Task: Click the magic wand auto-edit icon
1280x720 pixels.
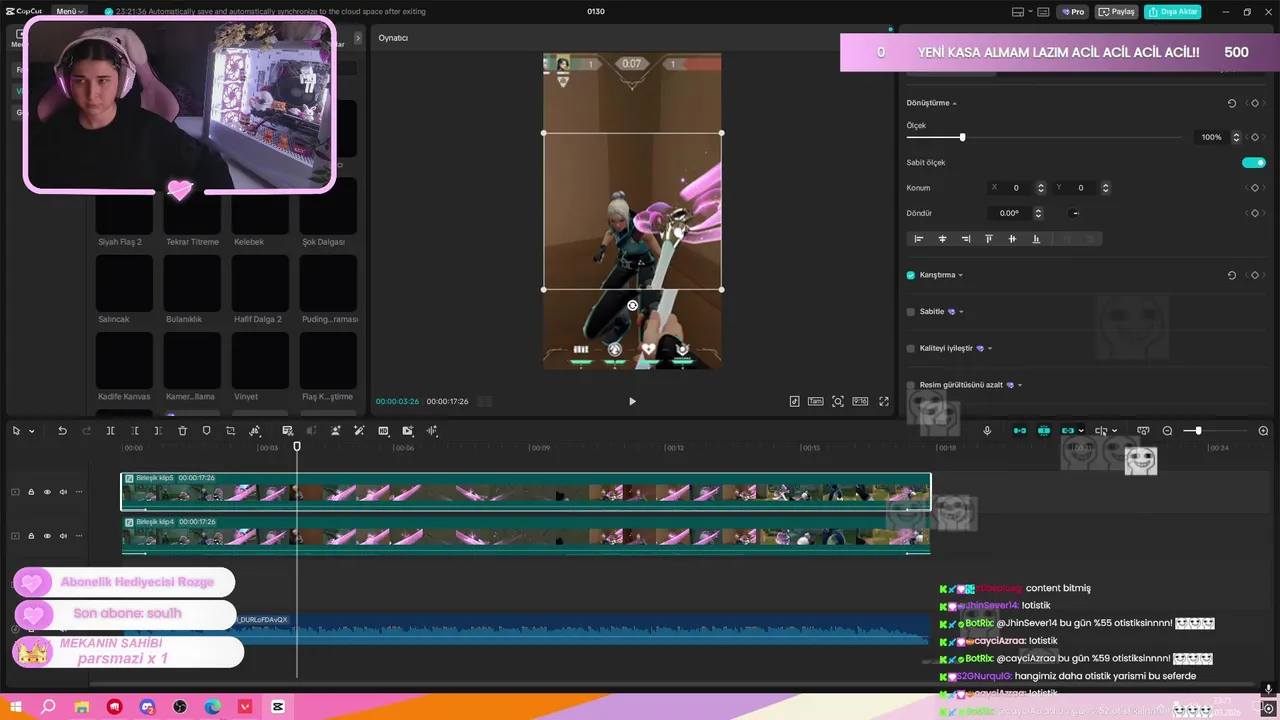Action: (359, 431)
